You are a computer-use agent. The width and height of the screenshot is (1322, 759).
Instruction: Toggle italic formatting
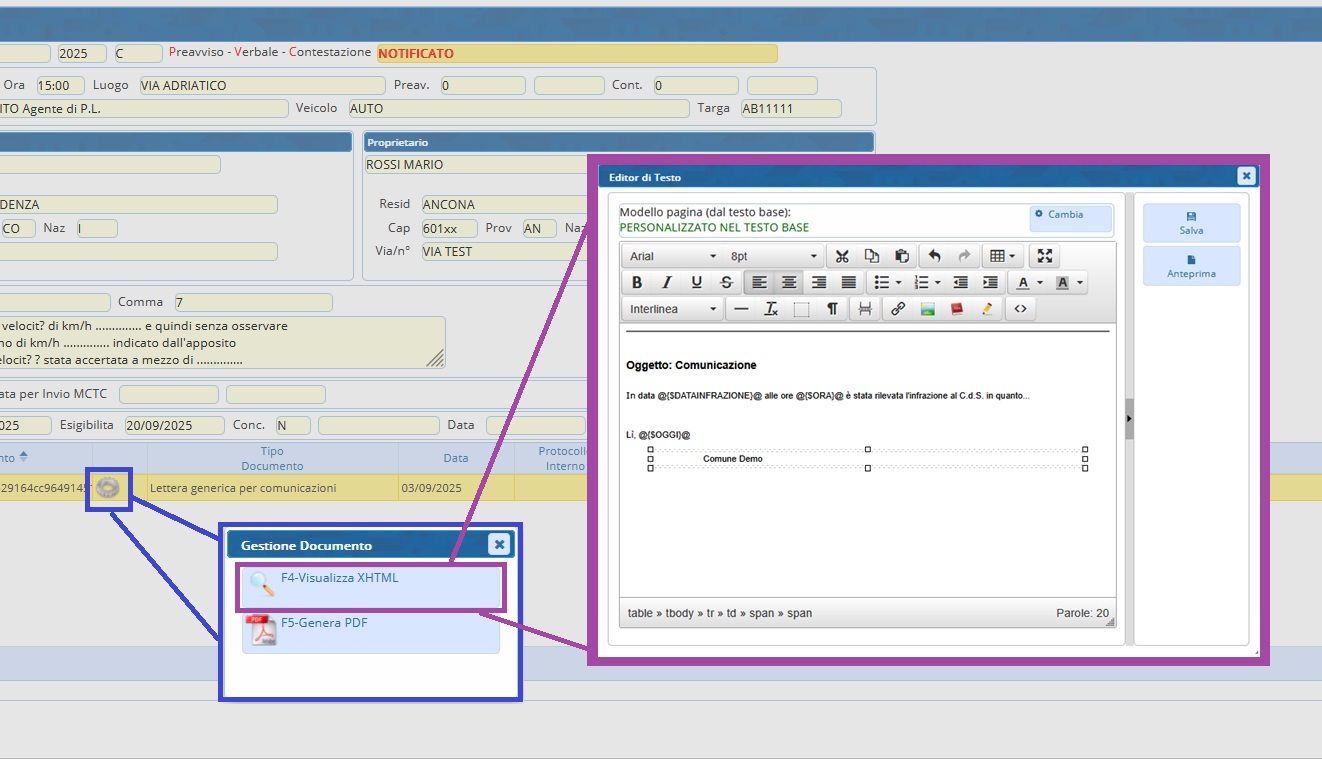point(667,283)
